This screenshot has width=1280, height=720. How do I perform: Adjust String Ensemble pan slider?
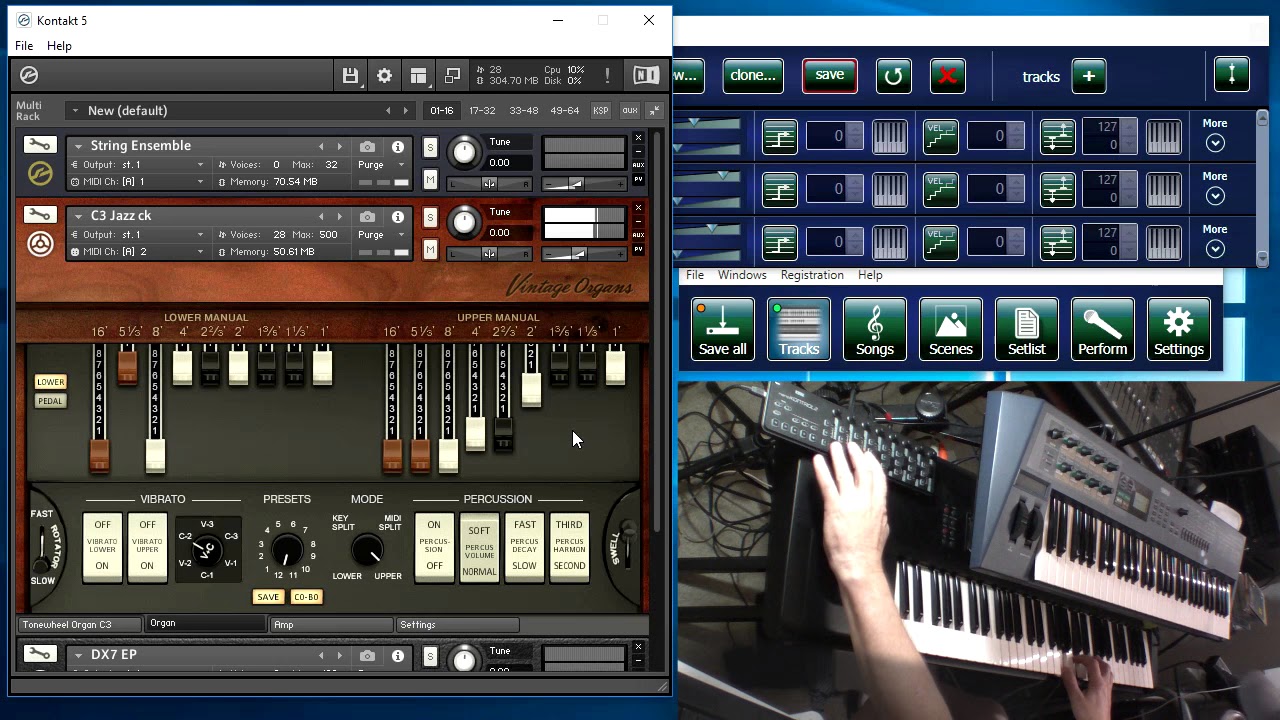point(490,184)
